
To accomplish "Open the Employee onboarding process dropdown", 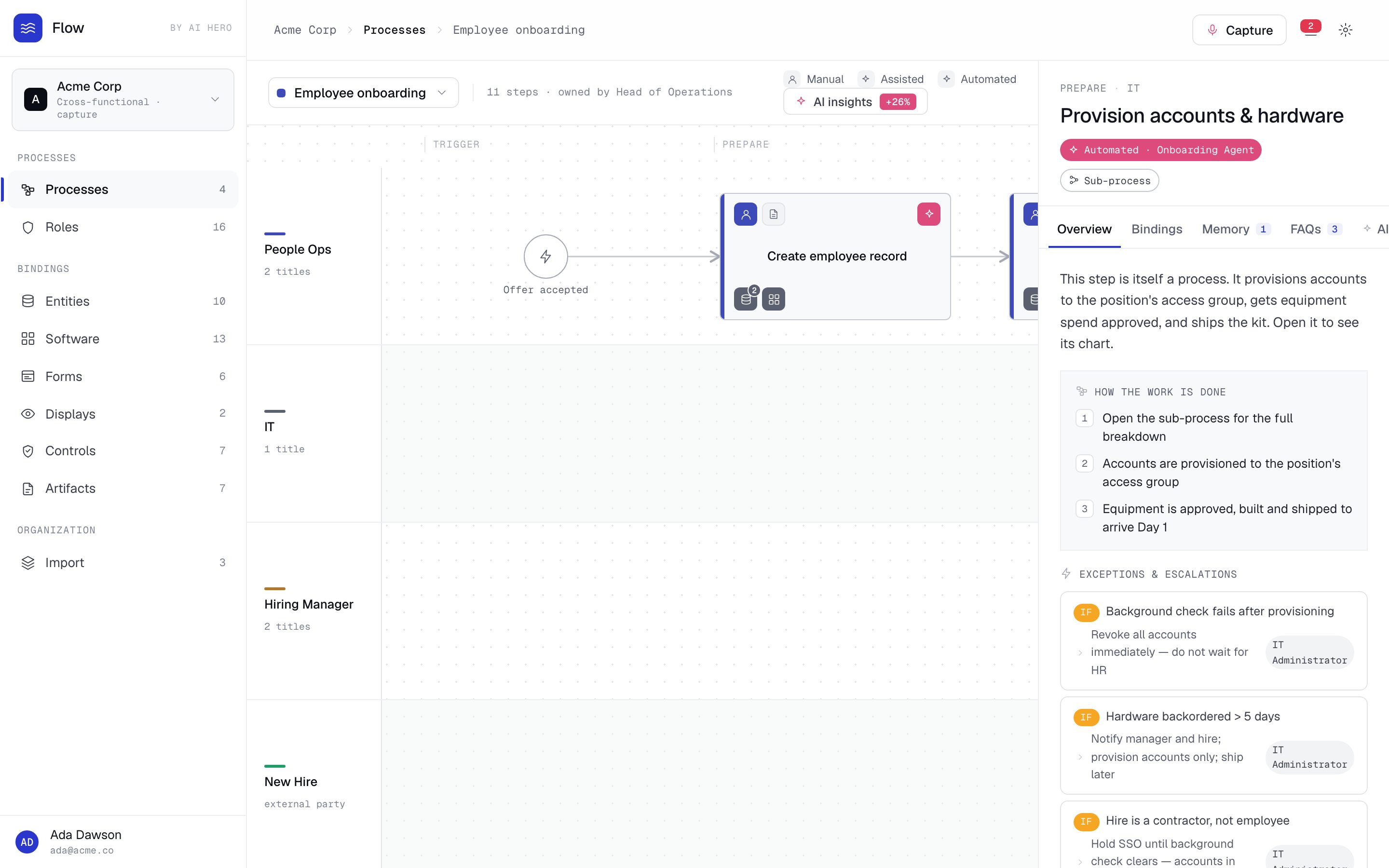I will pos(363,93).
